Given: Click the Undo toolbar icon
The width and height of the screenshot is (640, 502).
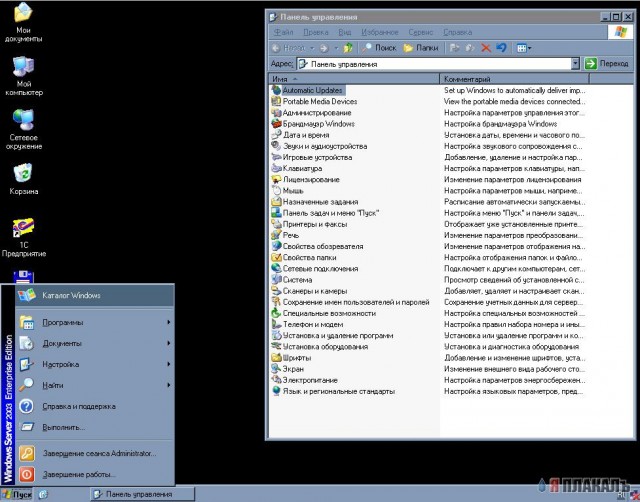Looking at the screenshot, I should tap(502, 48).
